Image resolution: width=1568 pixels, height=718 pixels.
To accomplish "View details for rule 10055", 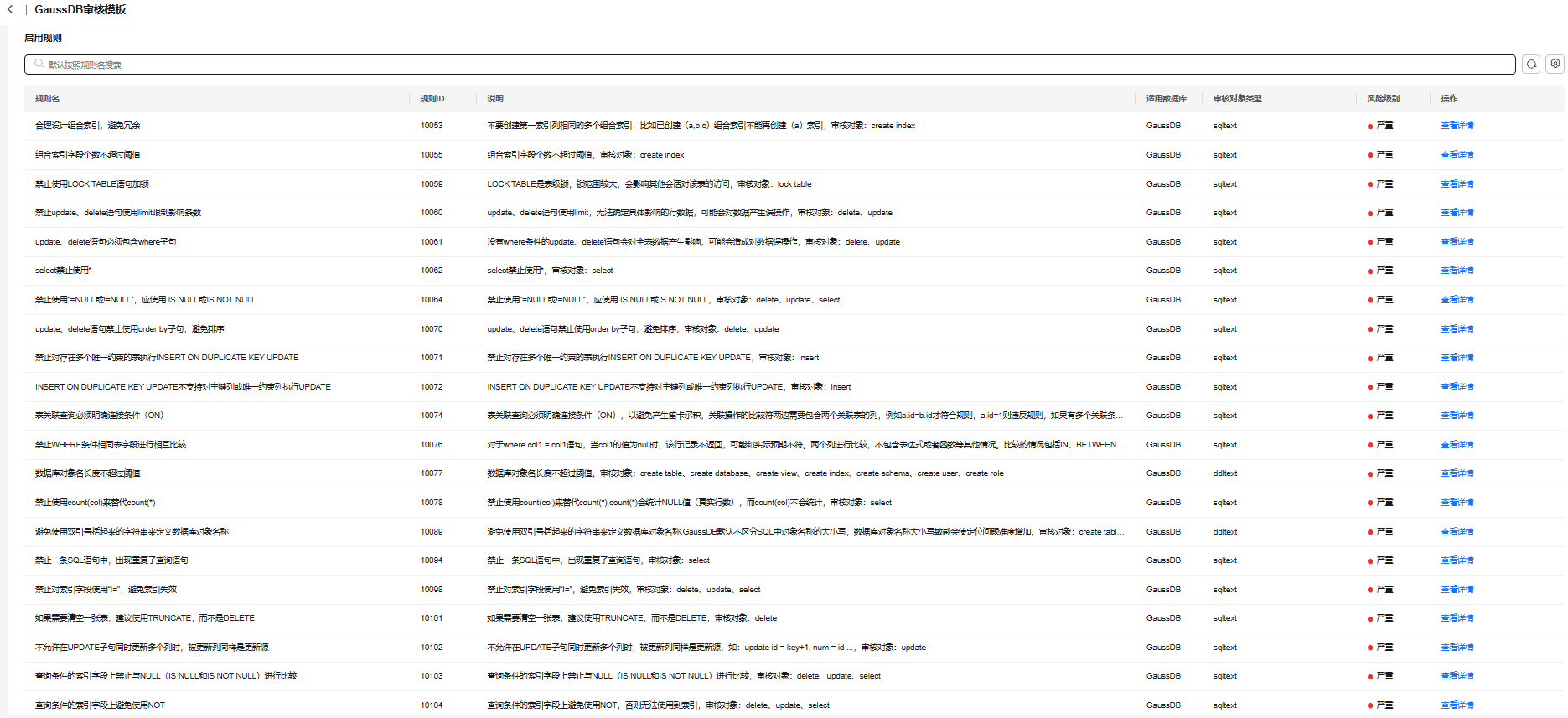I will 1457,155.
